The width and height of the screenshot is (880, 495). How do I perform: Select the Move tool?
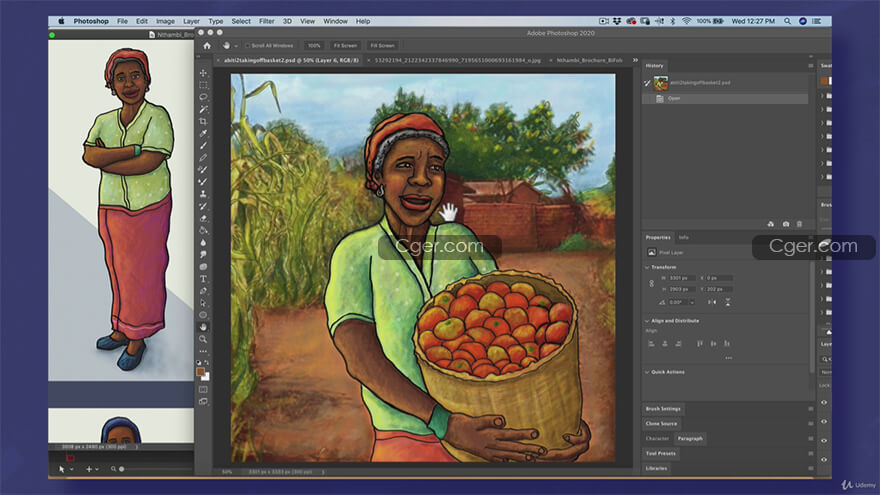(203, 73)
